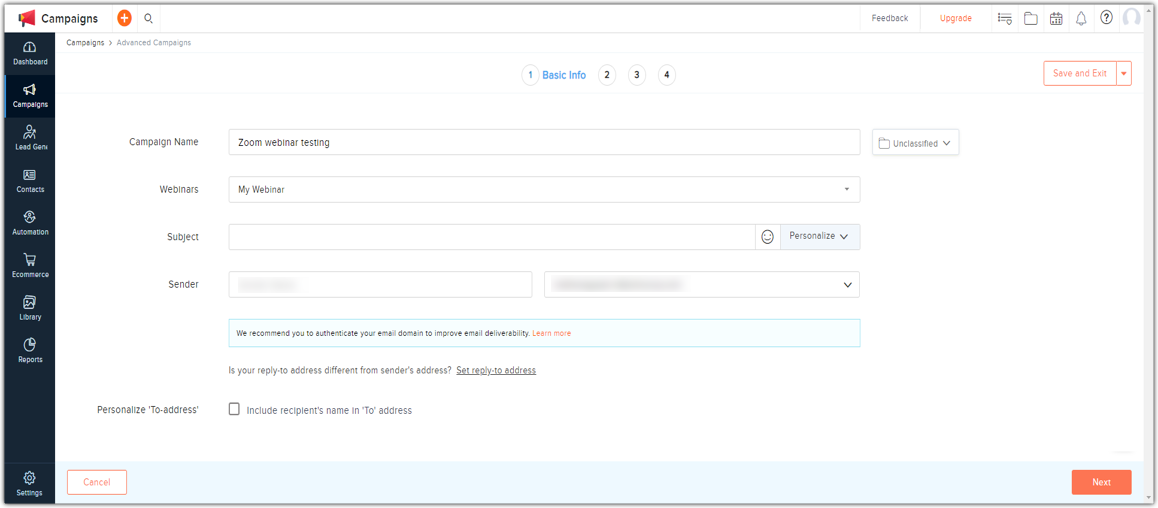Click the Sender name input field

(x=380, y=284)
